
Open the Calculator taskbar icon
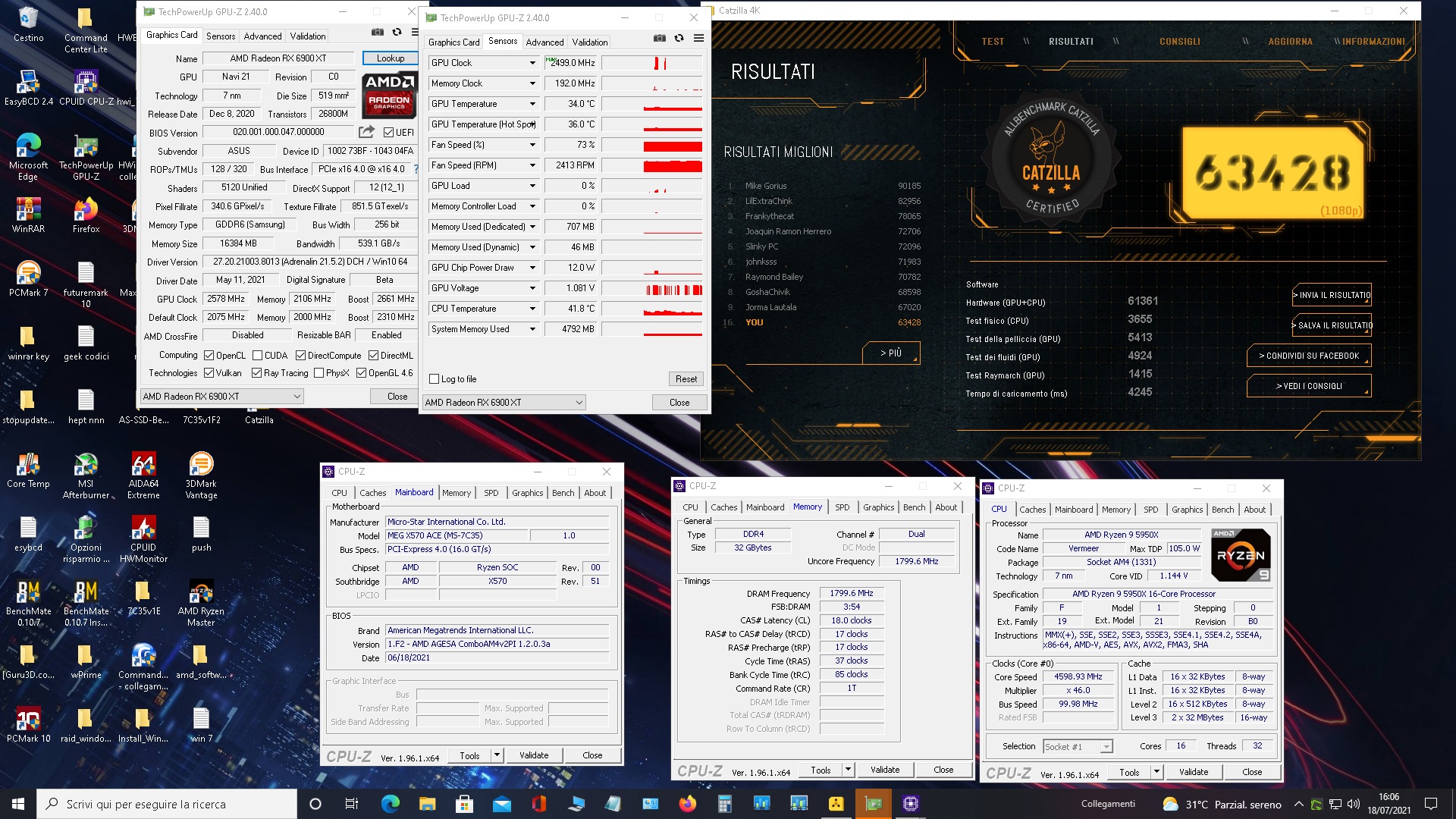(724, 804)
